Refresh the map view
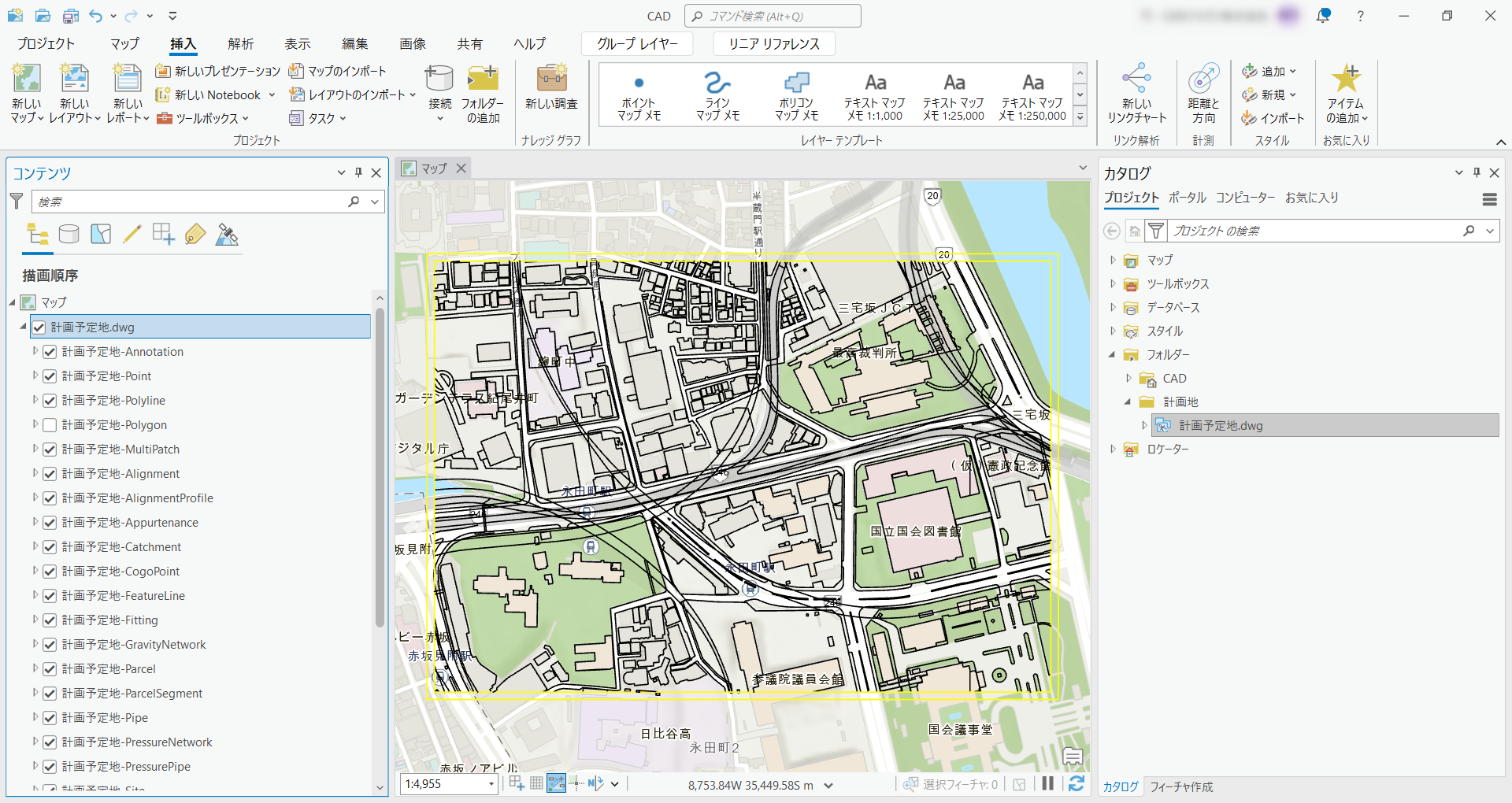 1077,783
